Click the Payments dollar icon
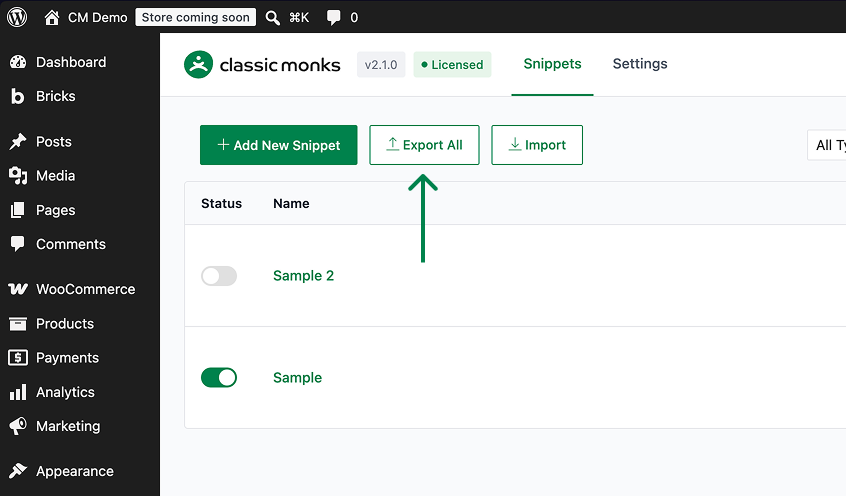Viewport: 846px width, 496px height. 18,357
